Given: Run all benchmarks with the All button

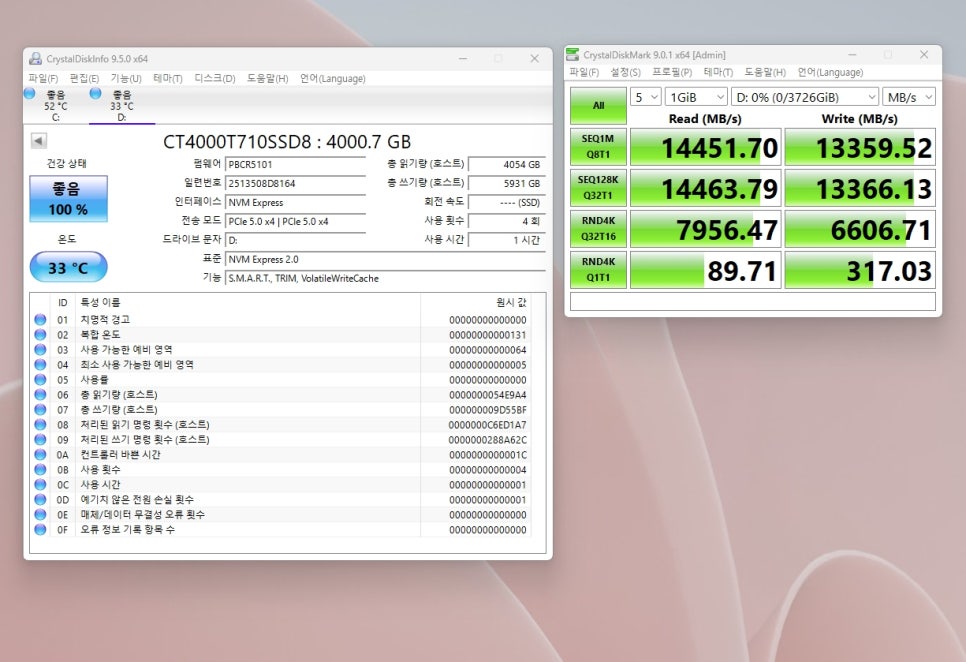Looking at the screenshot, I should 598,105.
